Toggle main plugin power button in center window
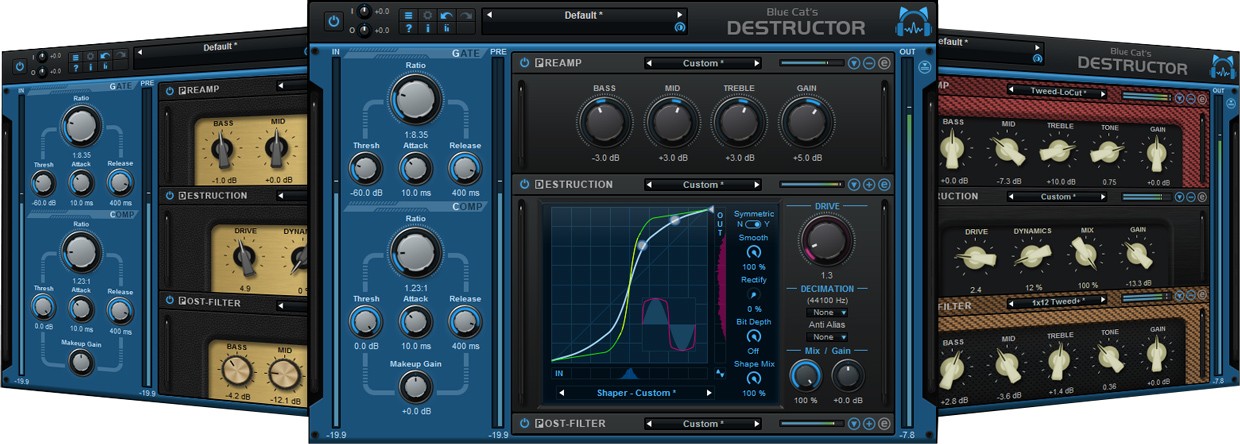1240x444 pixels. tap(334, 20)
